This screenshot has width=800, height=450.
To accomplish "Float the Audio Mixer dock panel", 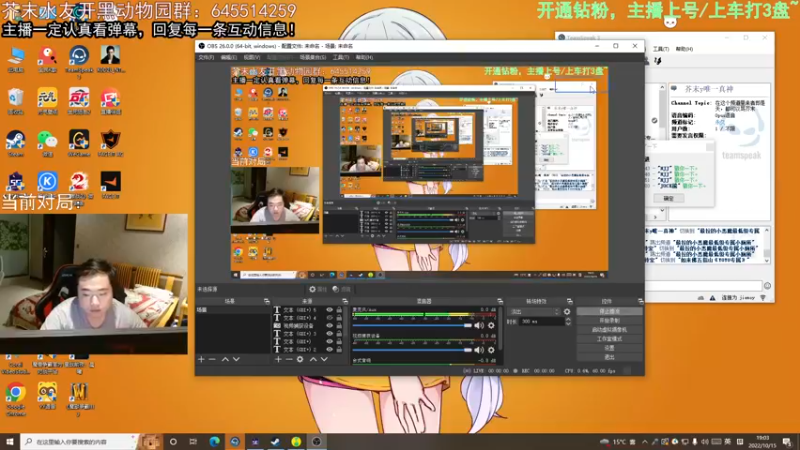I will point(500,301).
